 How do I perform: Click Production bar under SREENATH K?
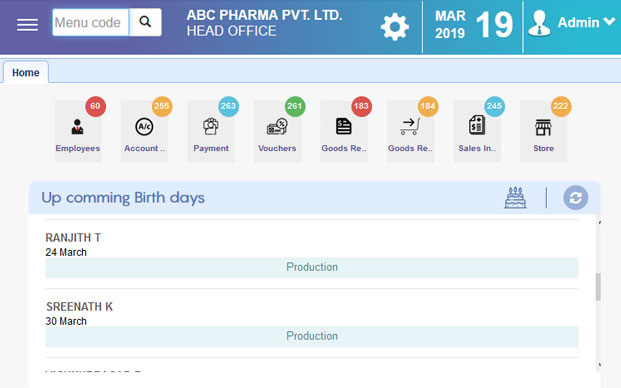click(x=312, y=336)
